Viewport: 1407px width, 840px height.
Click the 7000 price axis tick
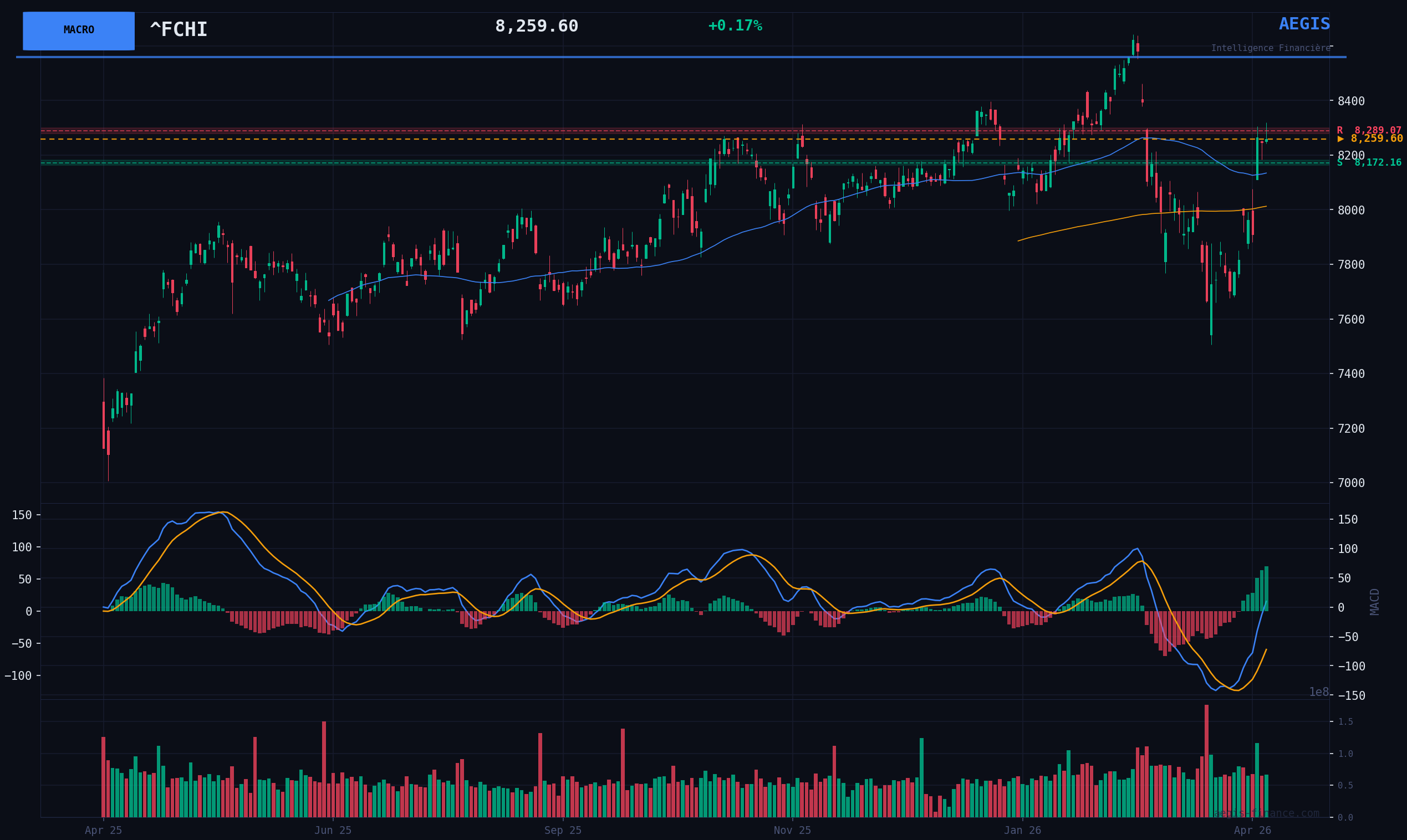tap(1351, 483)
